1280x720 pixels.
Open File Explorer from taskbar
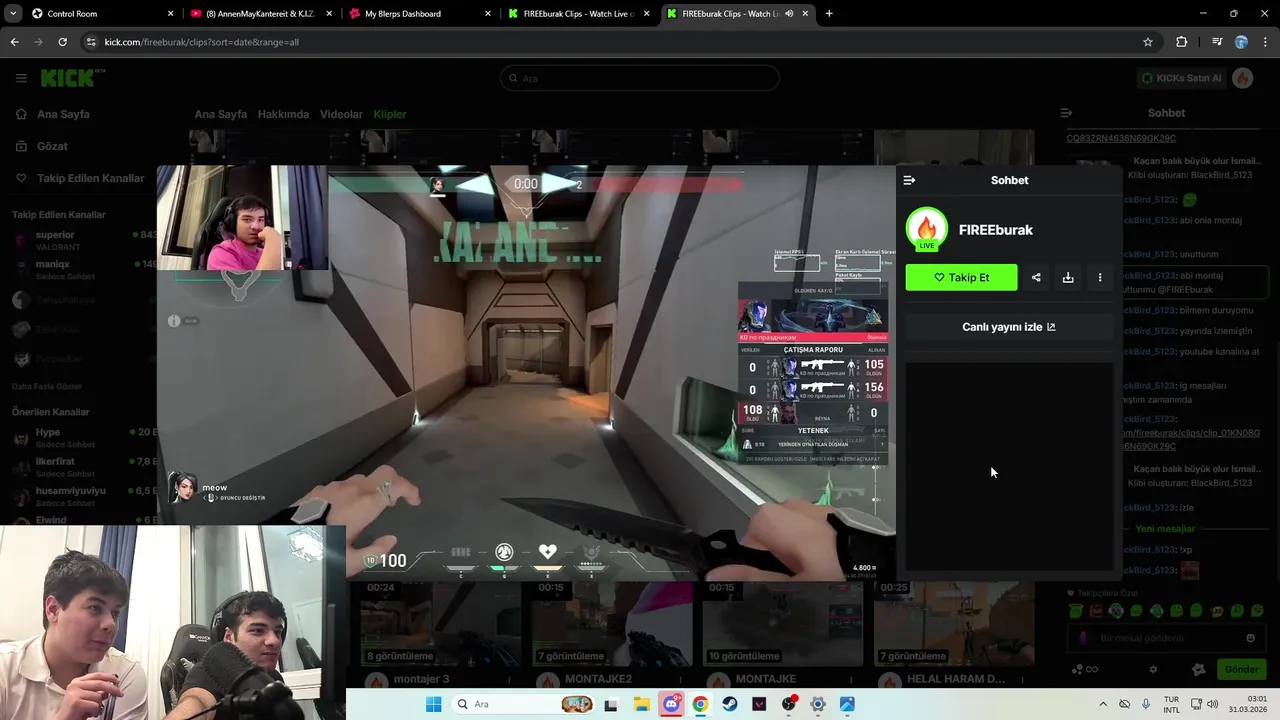[x=641, y=704]
